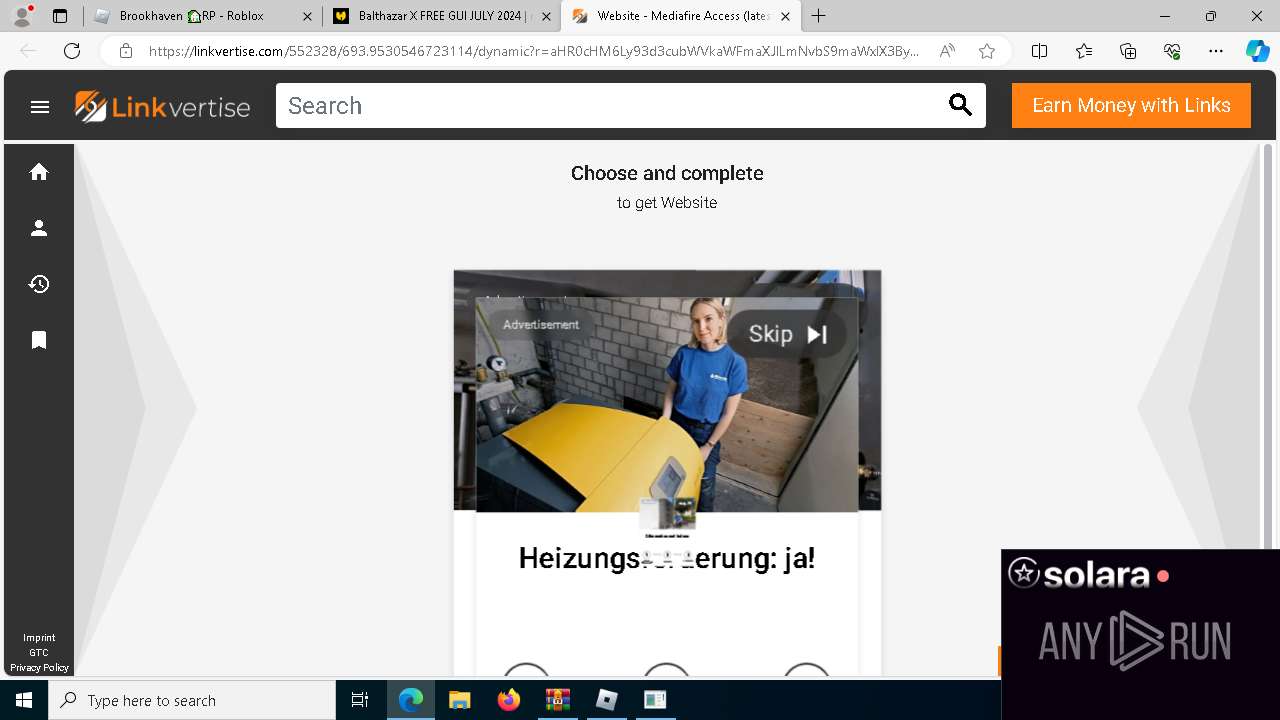The image size is (1280, 720).
Task: Open the Favorites list icon
Action: [x=1084, y=51]
